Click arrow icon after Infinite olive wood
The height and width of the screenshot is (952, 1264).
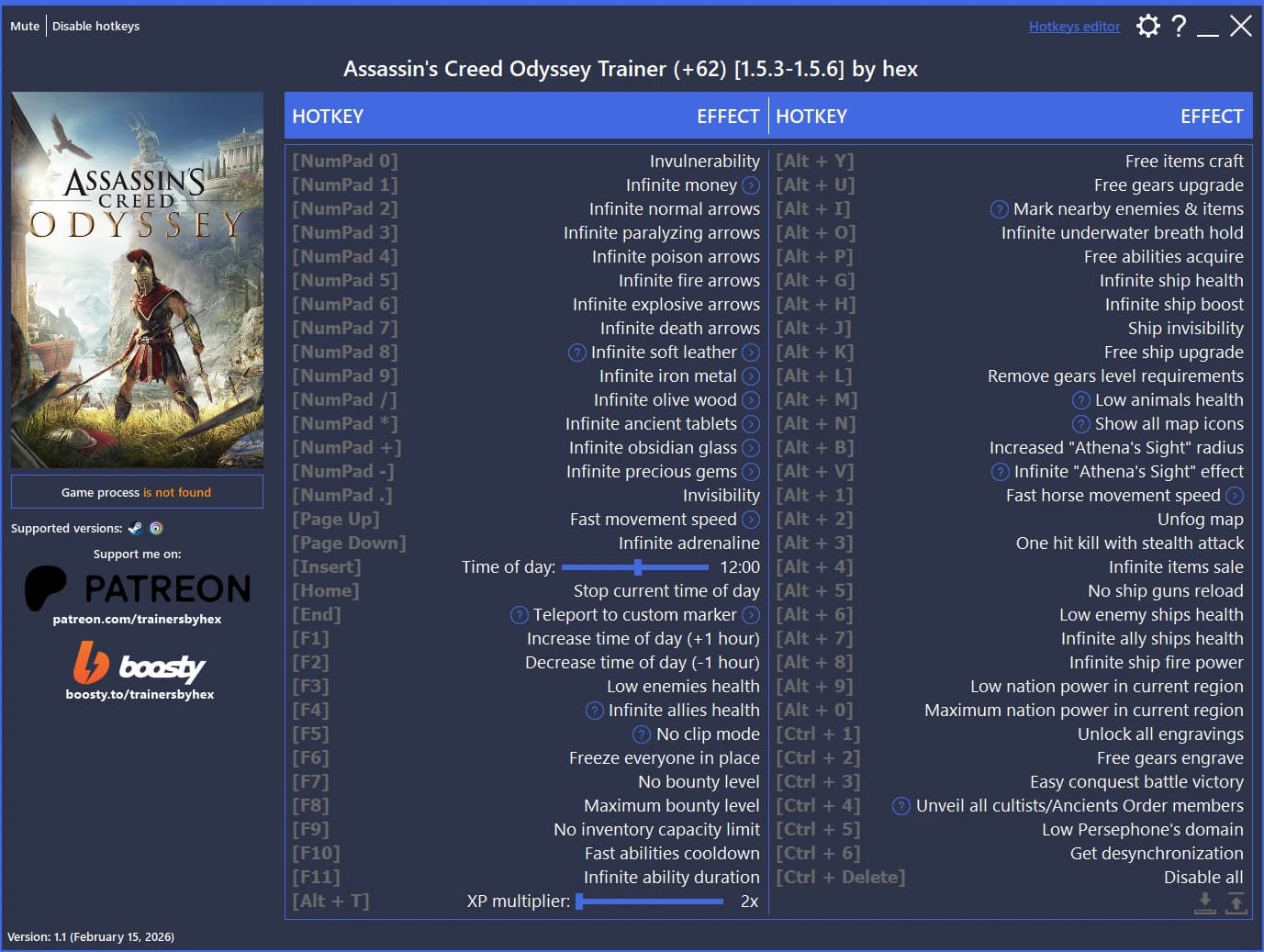751,400
